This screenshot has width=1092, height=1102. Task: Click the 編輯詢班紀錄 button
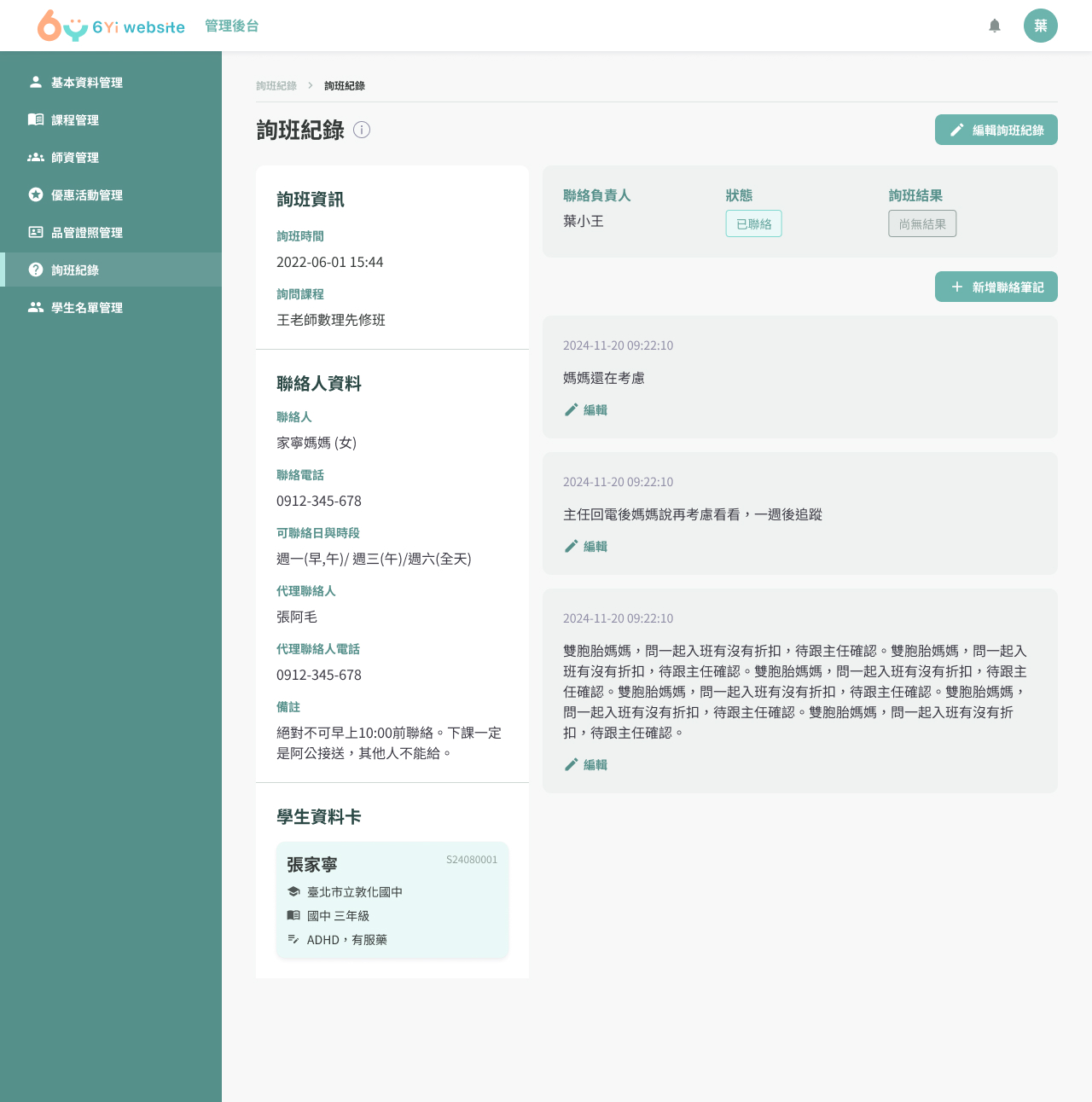tap(996, 130)
